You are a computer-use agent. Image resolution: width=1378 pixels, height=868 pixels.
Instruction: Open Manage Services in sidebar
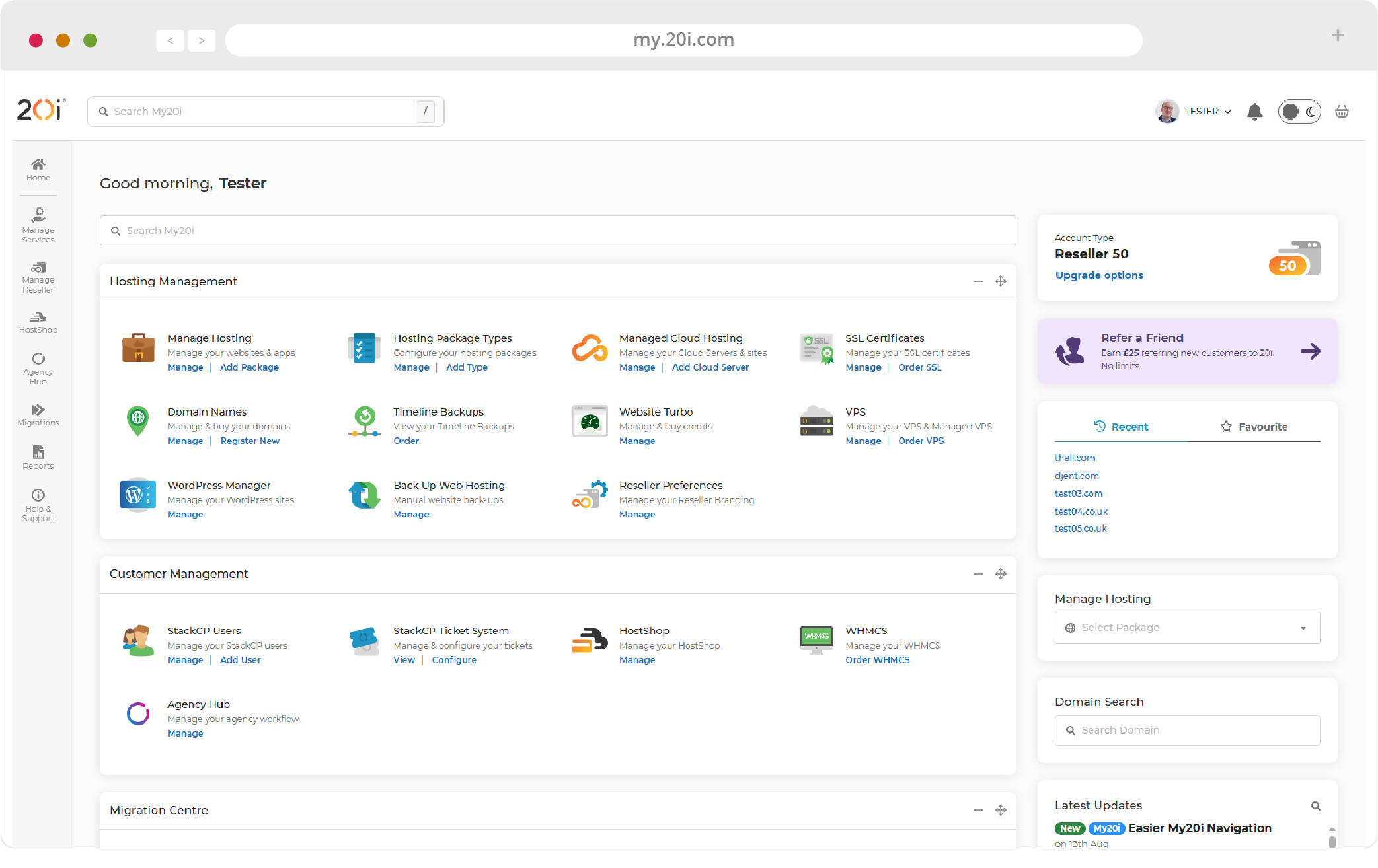38,225
